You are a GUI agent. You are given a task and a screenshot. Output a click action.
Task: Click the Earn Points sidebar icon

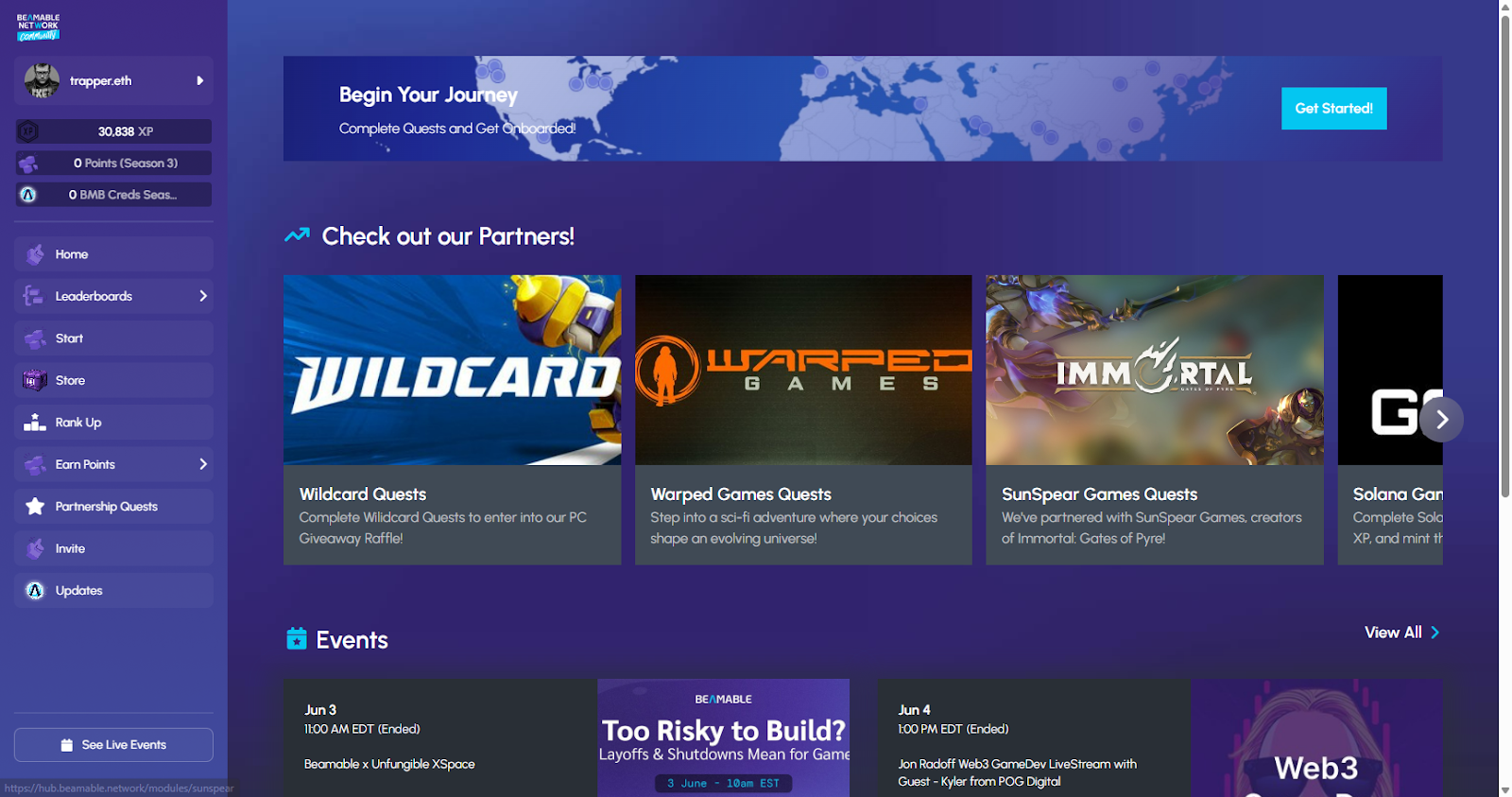click(x=35, y=464)
